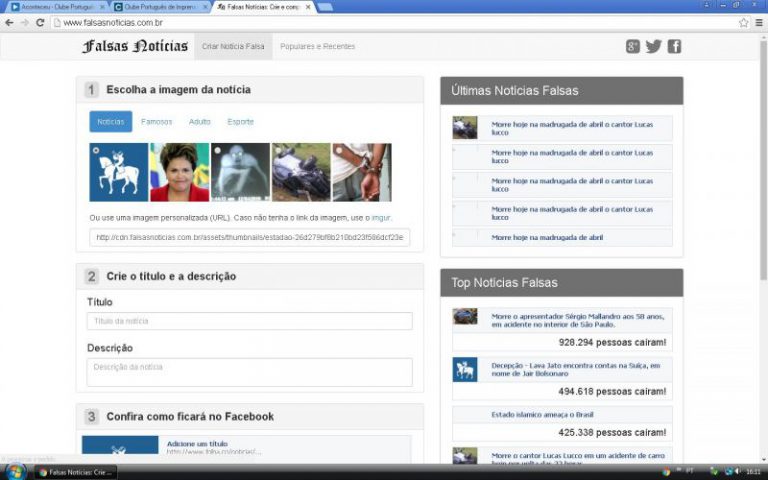Click the Windows Start orb
This screenshot has height=480, width=768.
15,473
